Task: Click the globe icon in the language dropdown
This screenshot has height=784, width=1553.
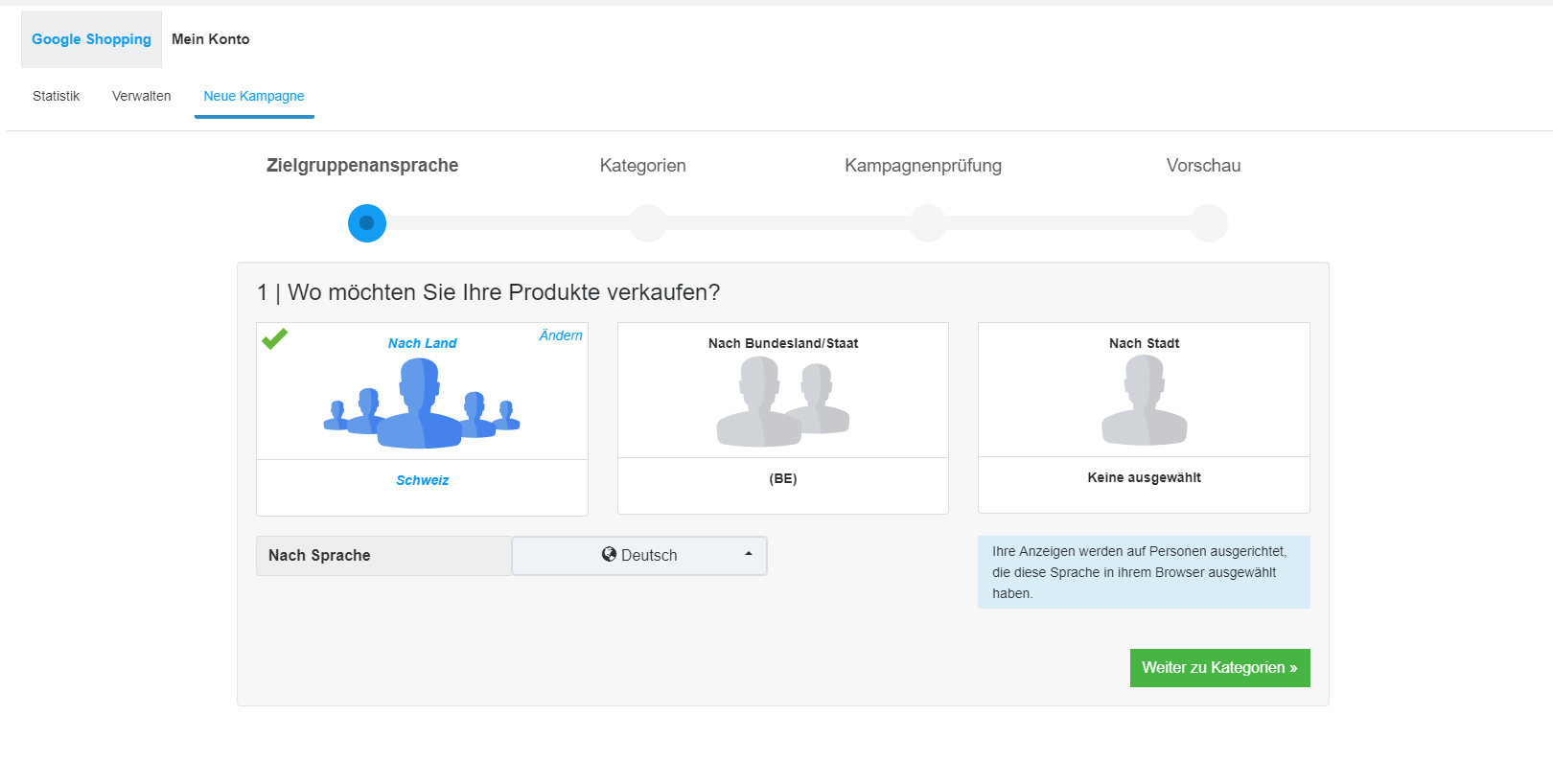Action: click(609, 554)
